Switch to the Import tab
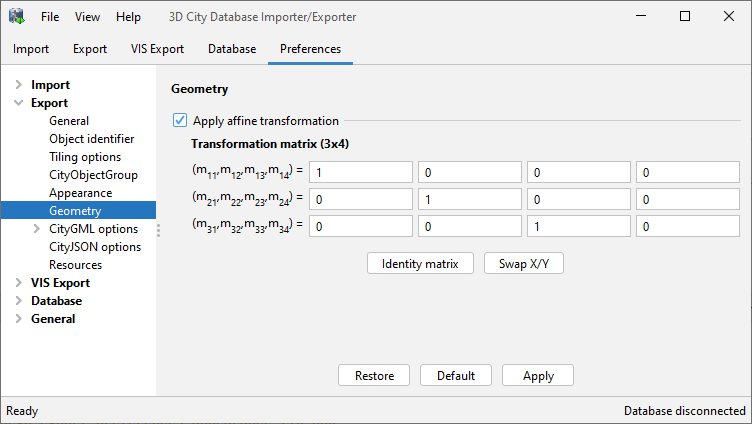This screenshot has height=424, width=752. [x=31, y=49]
